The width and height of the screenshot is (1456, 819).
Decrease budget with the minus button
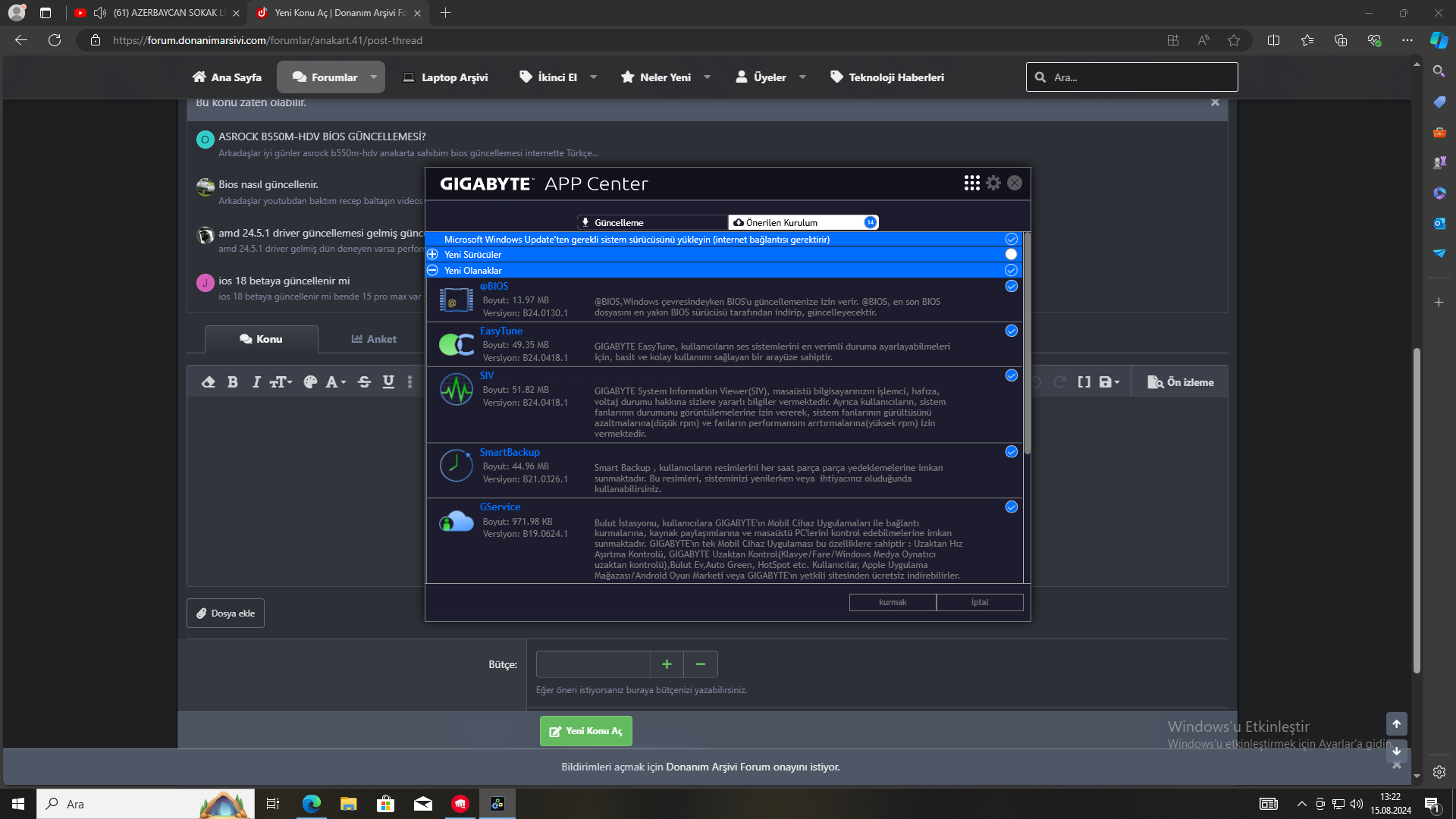click(701, 664)
